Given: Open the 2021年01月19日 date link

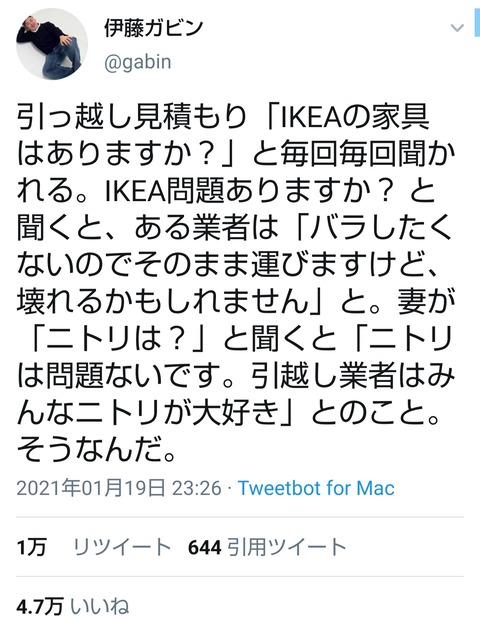Looking at the screenshot, I should [91, 488].
